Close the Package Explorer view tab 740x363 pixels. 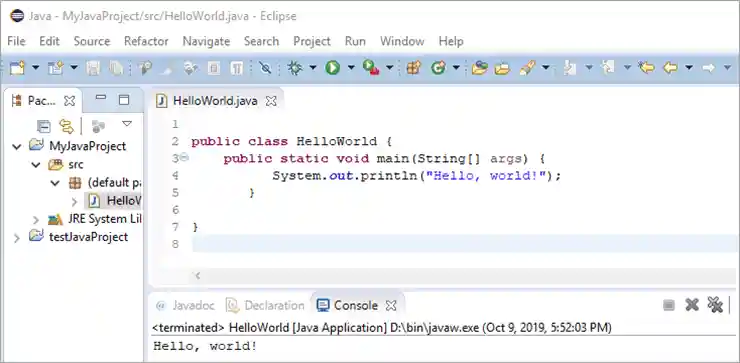(x=69, y=101)
